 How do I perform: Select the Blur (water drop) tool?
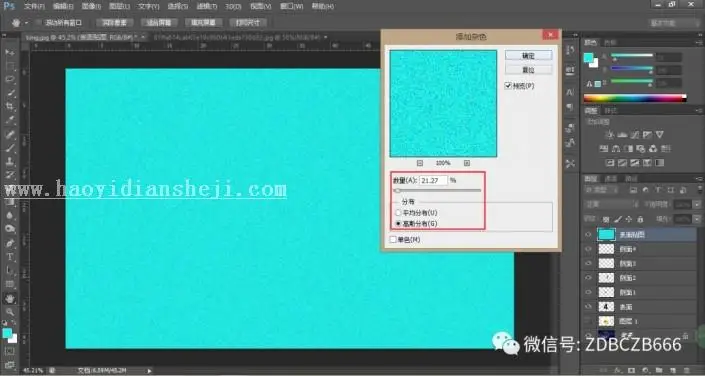[9, 215]
